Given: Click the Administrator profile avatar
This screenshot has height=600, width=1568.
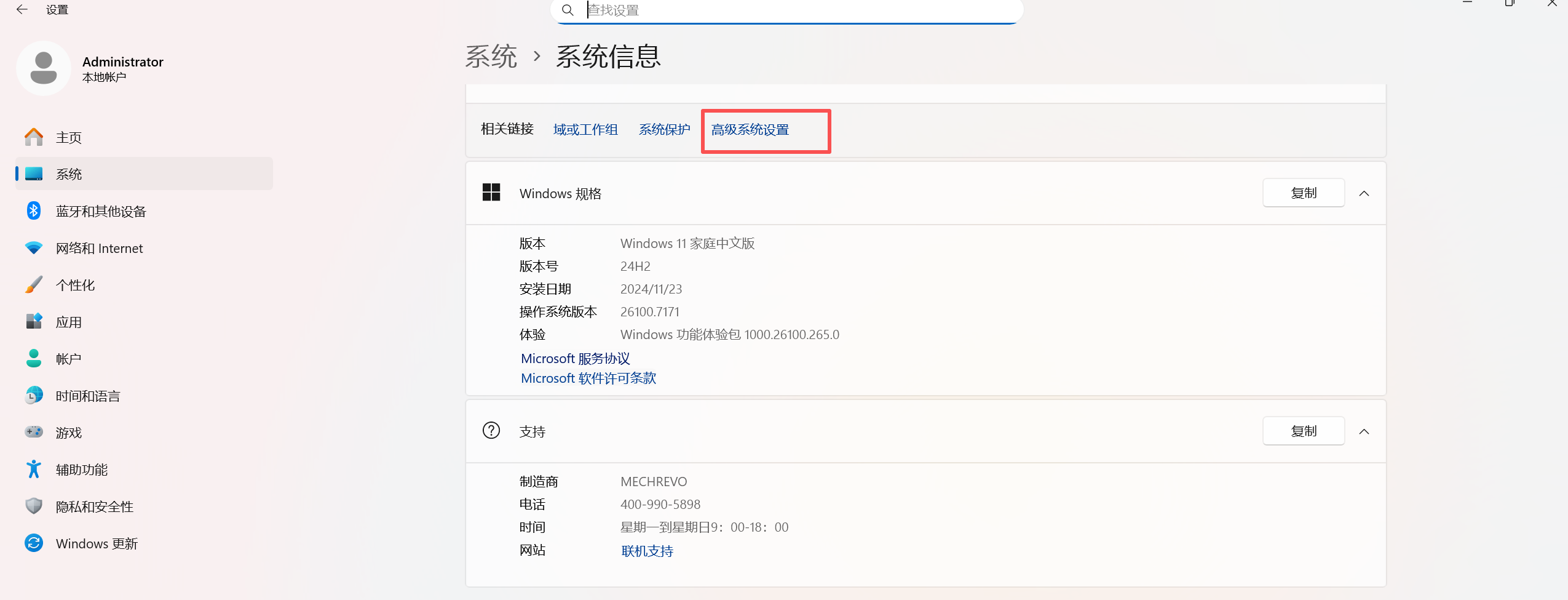Looking at the screenshot, I should [44, 68].
